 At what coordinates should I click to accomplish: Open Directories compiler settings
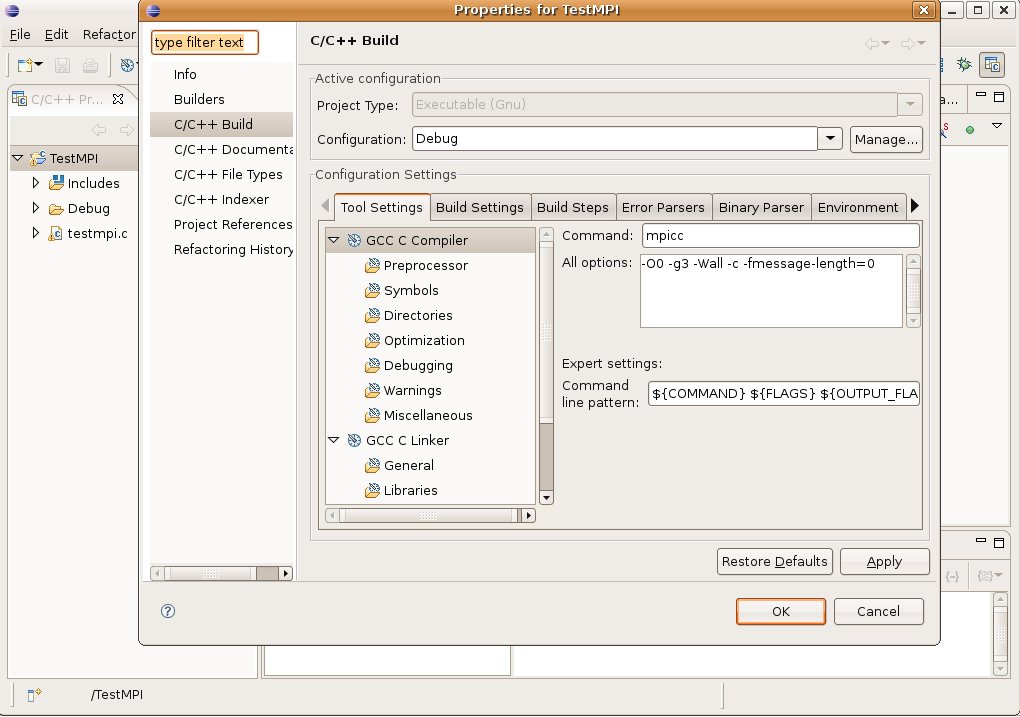[x=418, y=316]
